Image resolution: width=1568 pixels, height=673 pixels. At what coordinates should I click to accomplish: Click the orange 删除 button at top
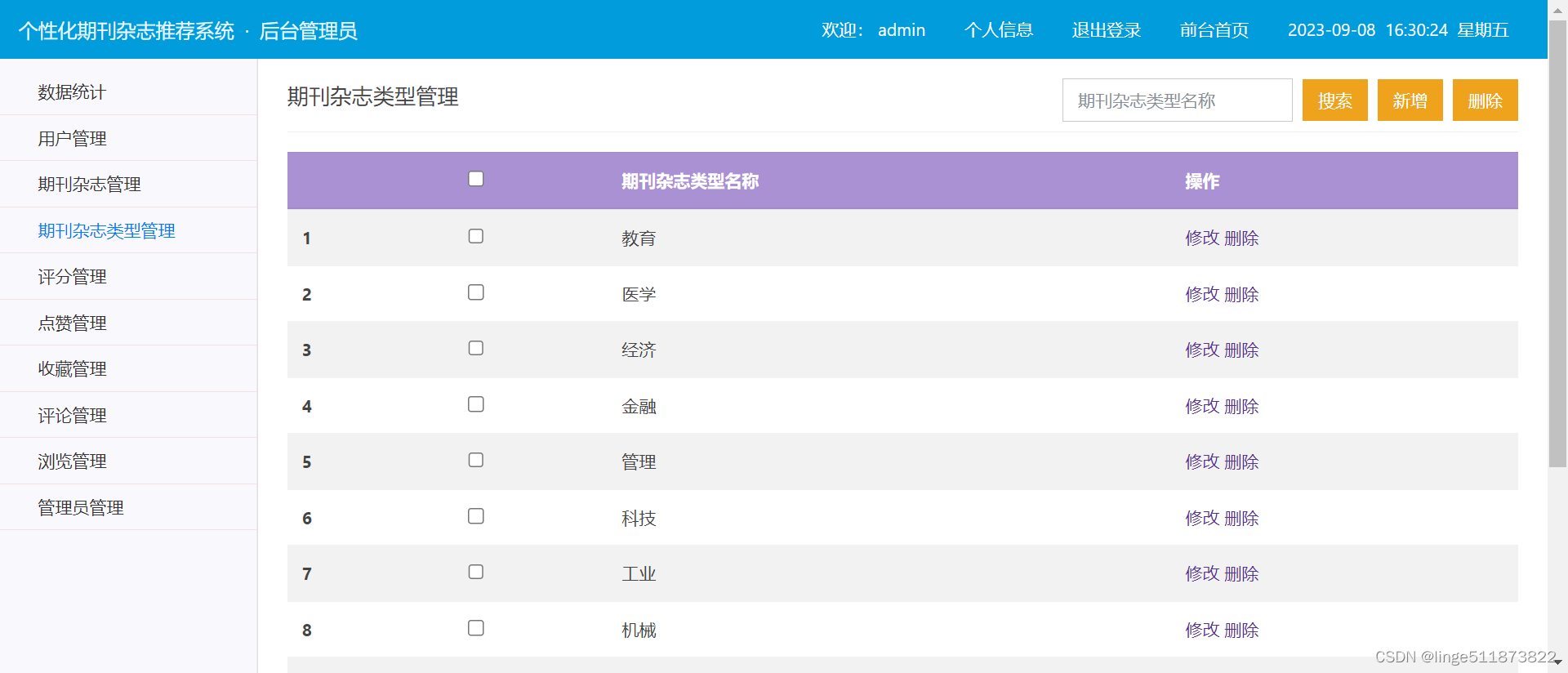[x=1485, y=100]
